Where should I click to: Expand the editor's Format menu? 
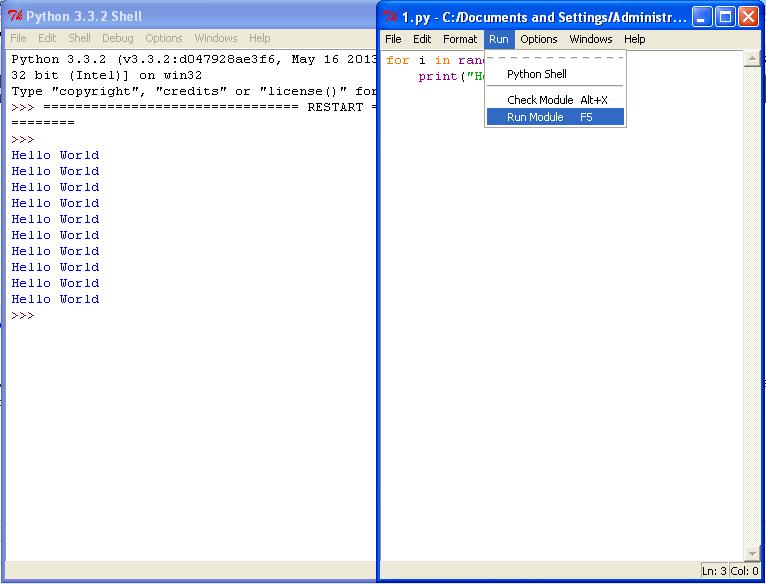point(460,39)
